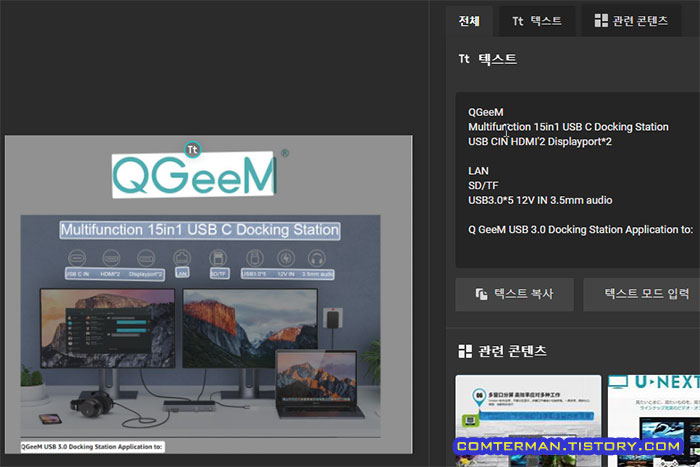
Task: Click the headphone icon in the product image
Action: click(x=317, y=258)
